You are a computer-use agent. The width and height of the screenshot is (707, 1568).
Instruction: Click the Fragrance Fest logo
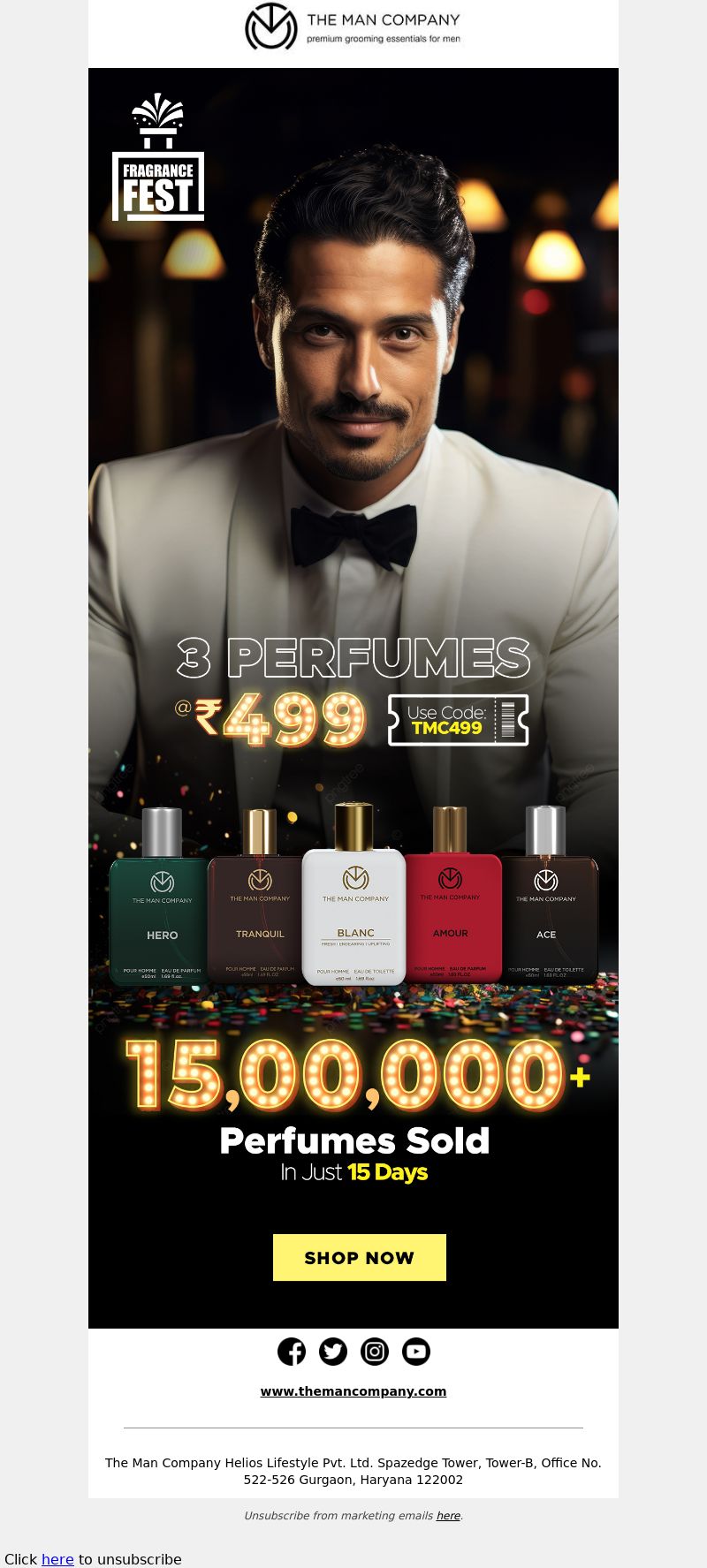pos(158,157)
